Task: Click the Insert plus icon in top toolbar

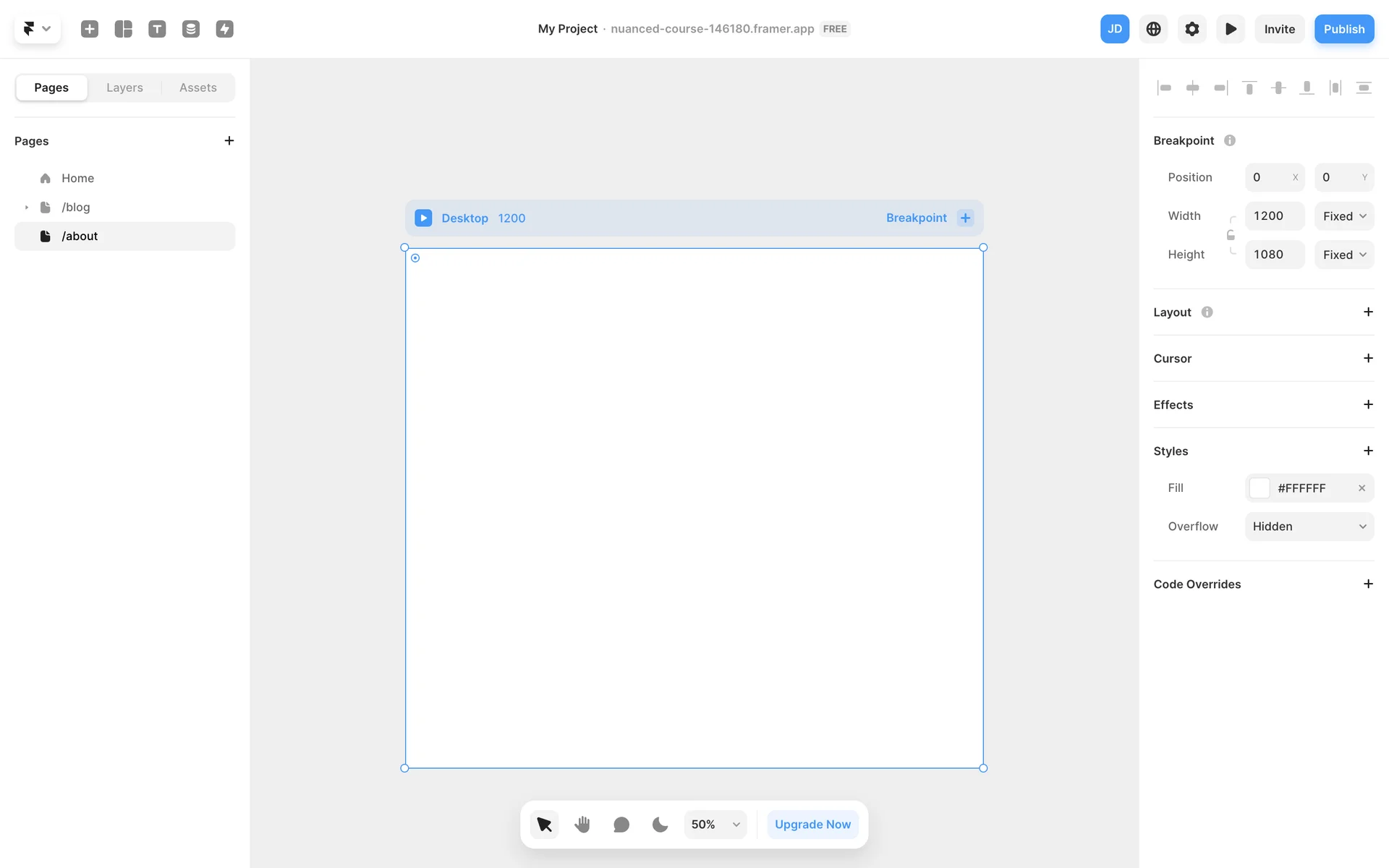Action: point(90,29)
